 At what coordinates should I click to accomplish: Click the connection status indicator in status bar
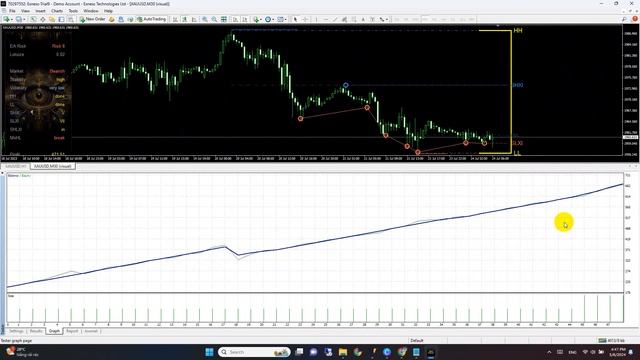tap(611, 340)
